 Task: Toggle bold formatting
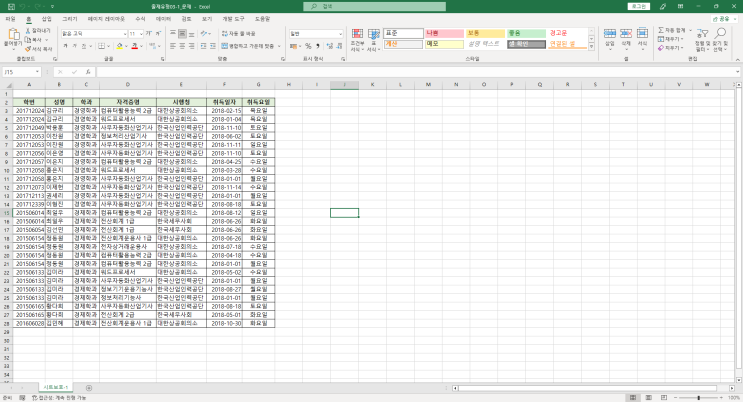[65, 46]
